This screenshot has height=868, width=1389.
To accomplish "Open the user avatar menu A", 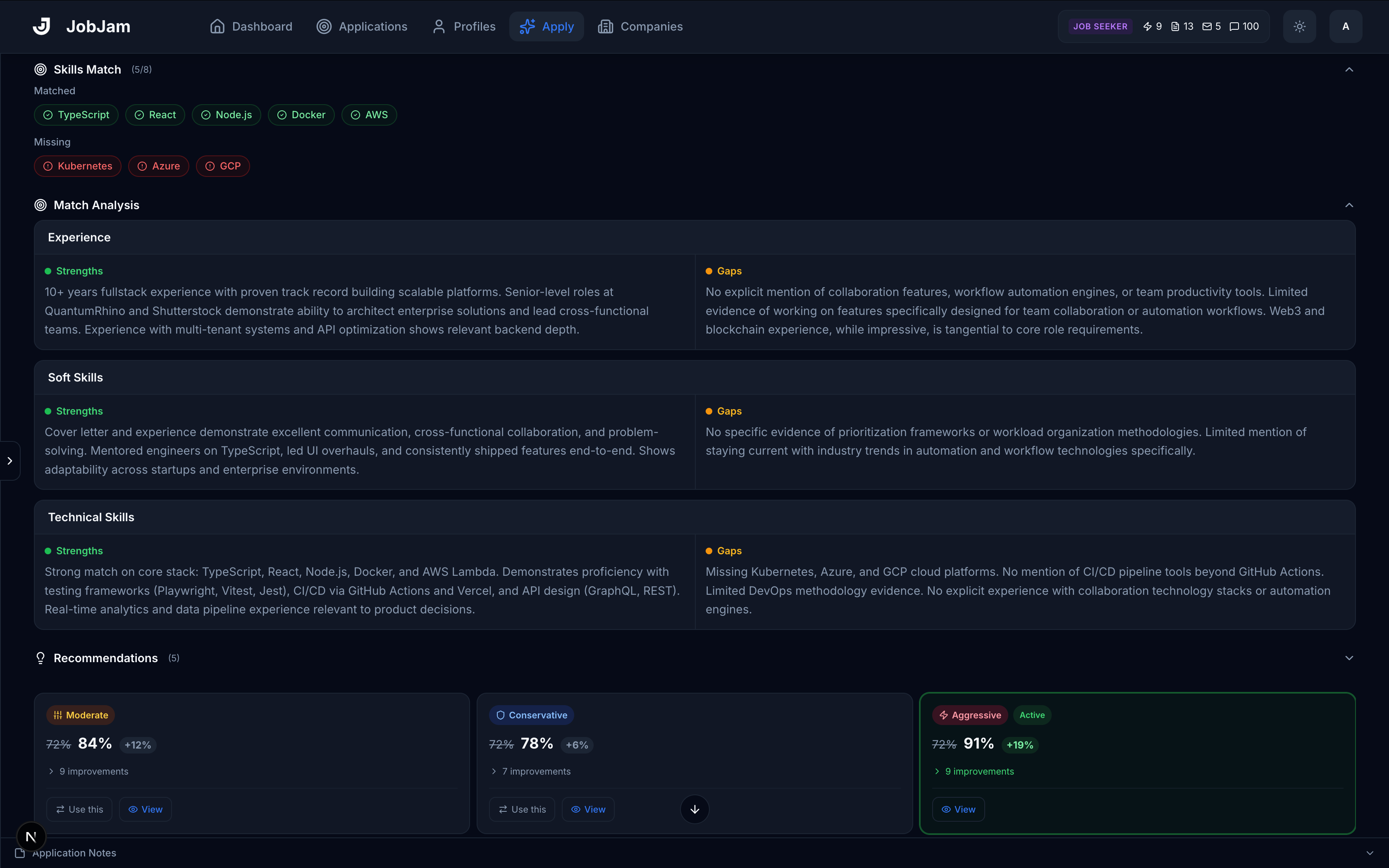I will pyautogui.click(x=1345, y=26).
